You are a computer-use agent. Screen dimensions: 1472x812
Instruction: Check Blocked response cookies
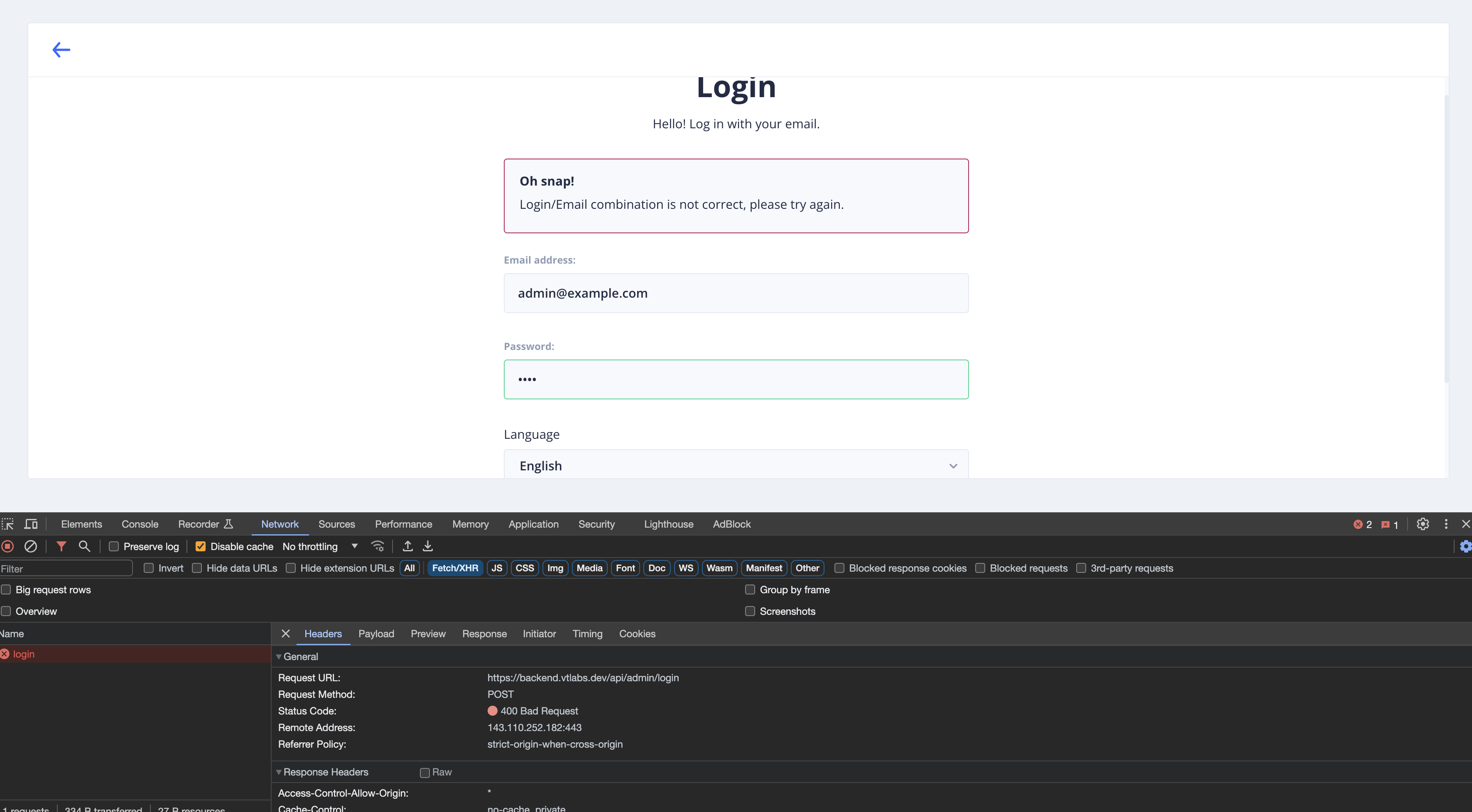click(x=839, y=568)
